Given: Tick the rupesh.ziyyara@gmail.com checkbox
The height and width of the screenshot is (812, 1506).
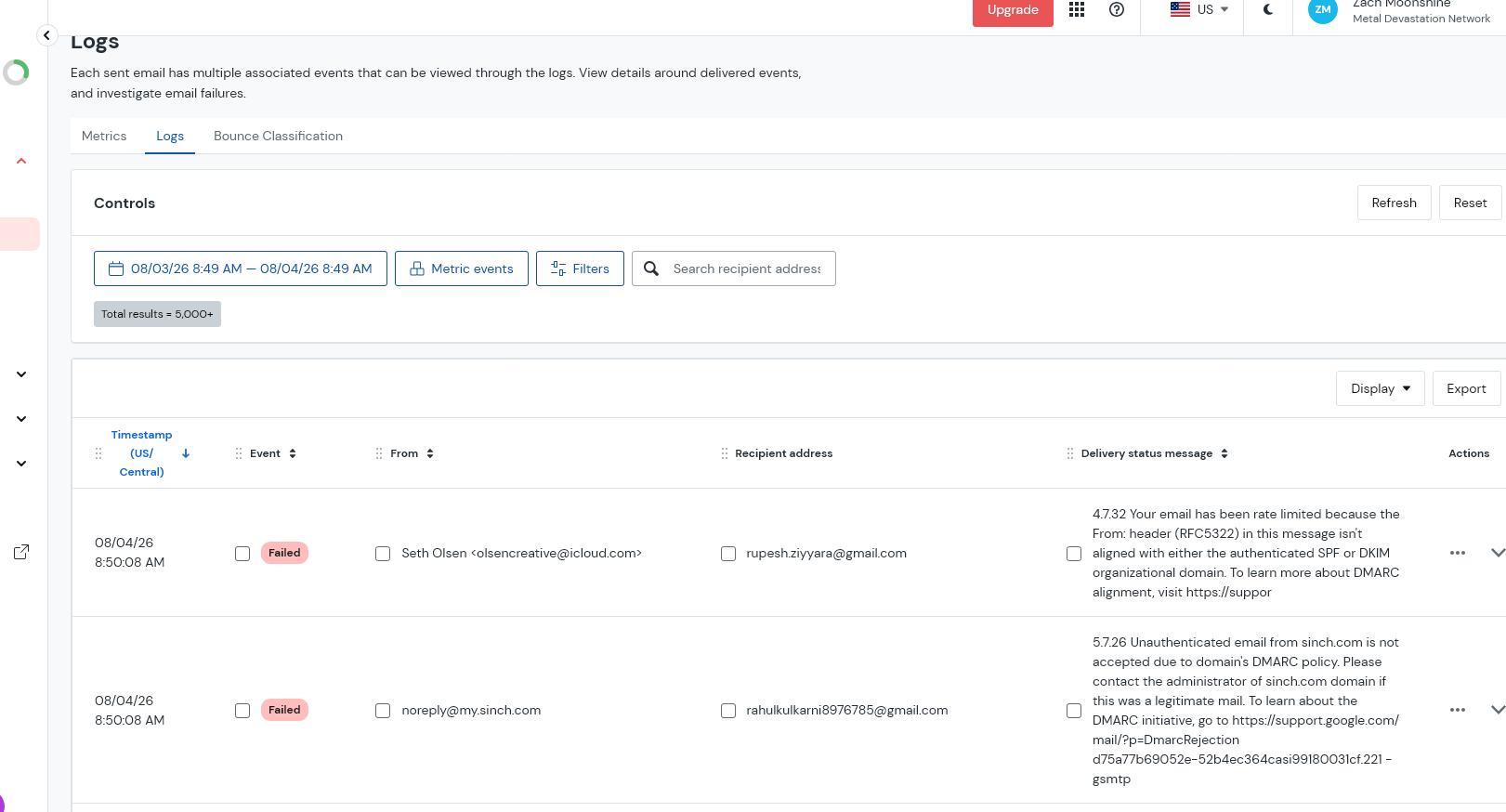Looking at the screenshot, I should tap(728, 554).
